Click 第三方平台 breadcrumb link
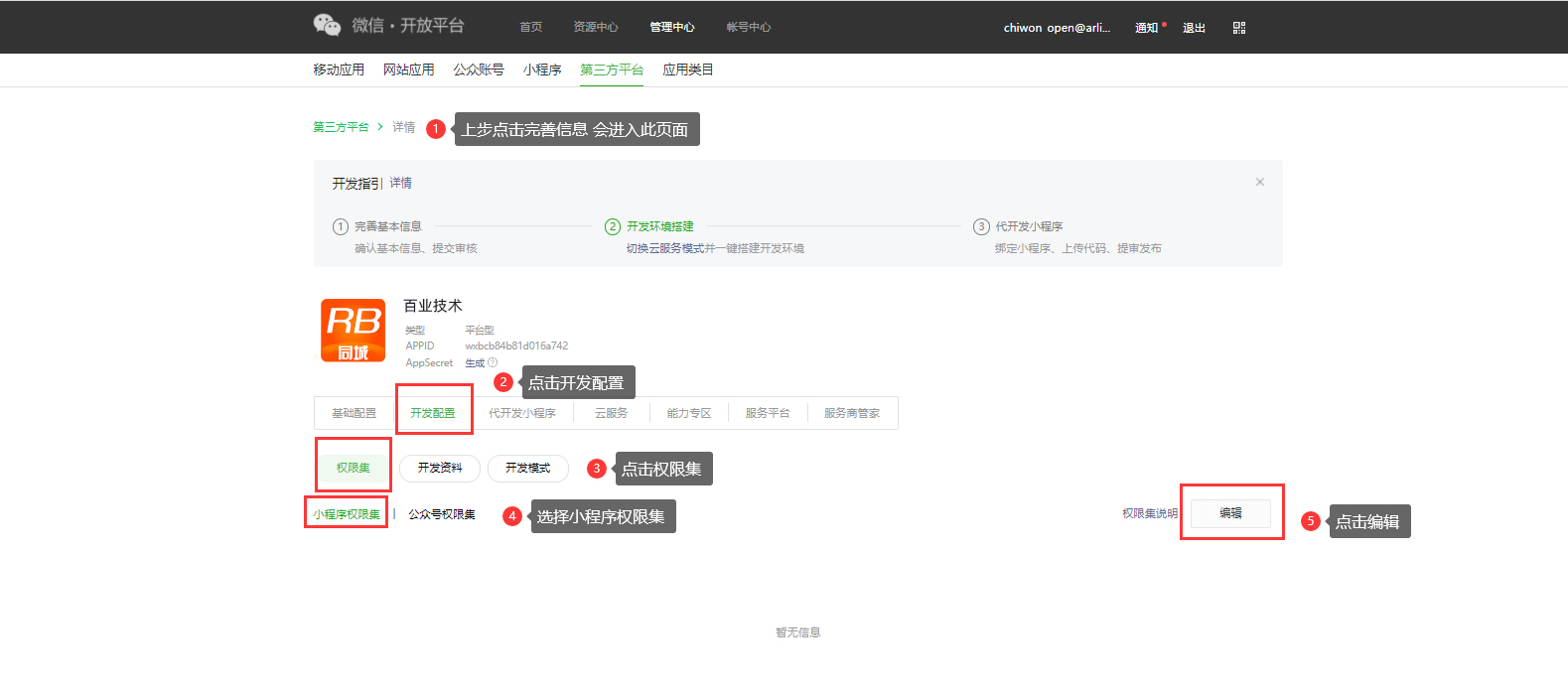 click(x=341, y=127)
